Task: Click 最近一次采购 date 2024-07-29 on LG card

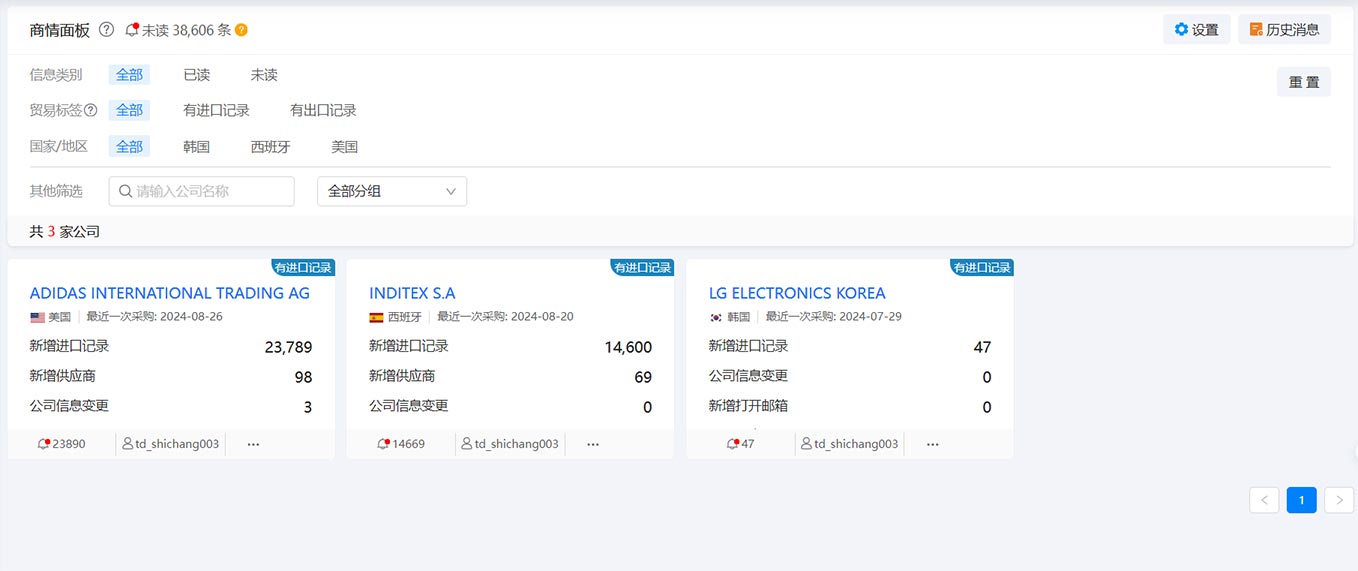Action: 834,317
